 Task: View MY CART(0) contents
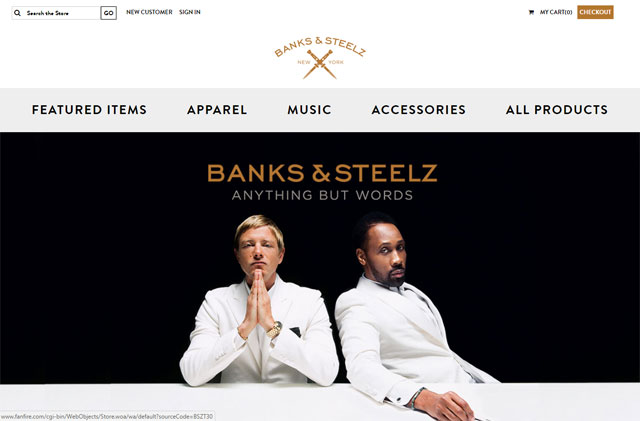tap(556, 12)
